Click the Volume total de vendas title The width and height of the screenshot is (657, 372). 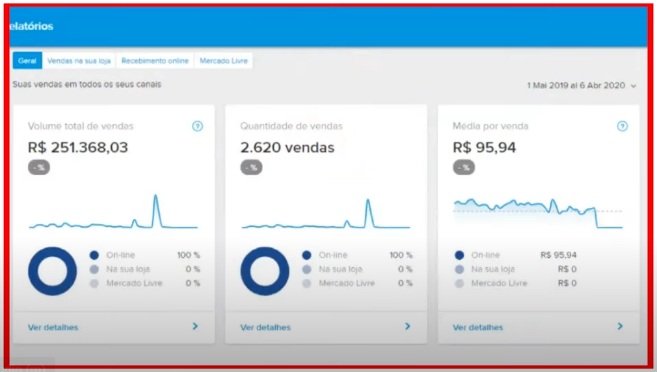(81, 126)
